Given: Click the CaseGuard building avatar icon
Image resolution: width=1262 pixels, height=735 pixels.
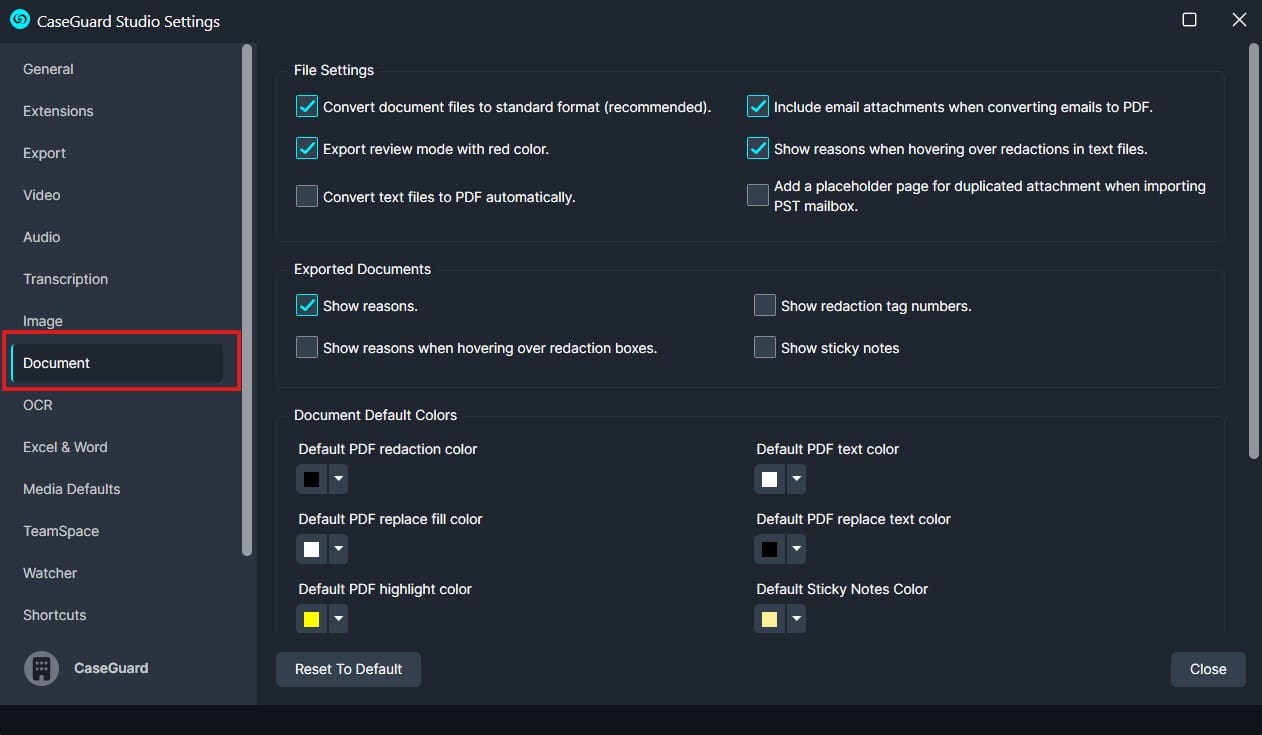Looking at the screenshot, I should pyautogui.click(x=42, y=668).
